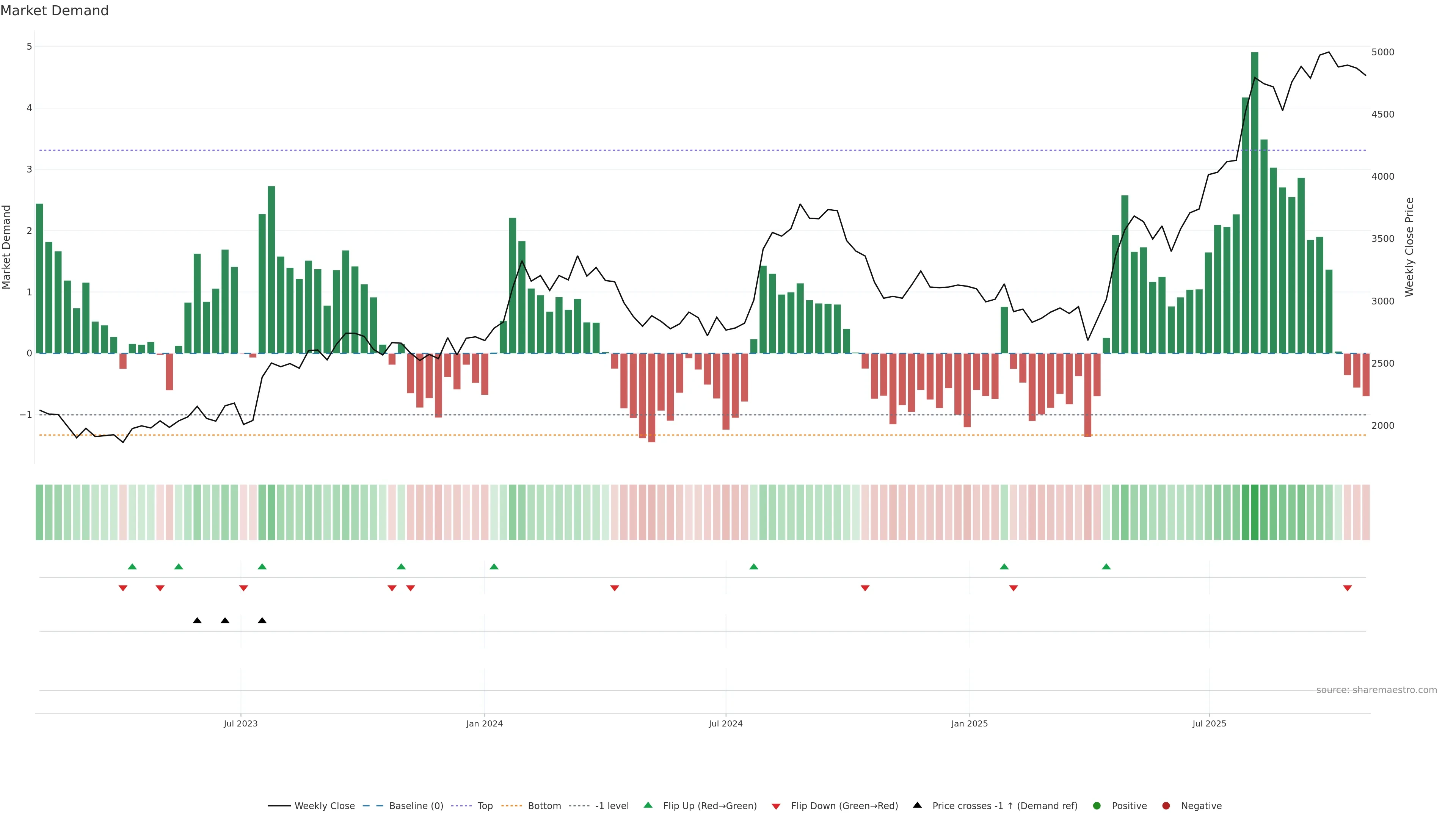The image size is (1456, 819).
Task: Hide the Bottom dotted line legend
Action: pos(511,806)
